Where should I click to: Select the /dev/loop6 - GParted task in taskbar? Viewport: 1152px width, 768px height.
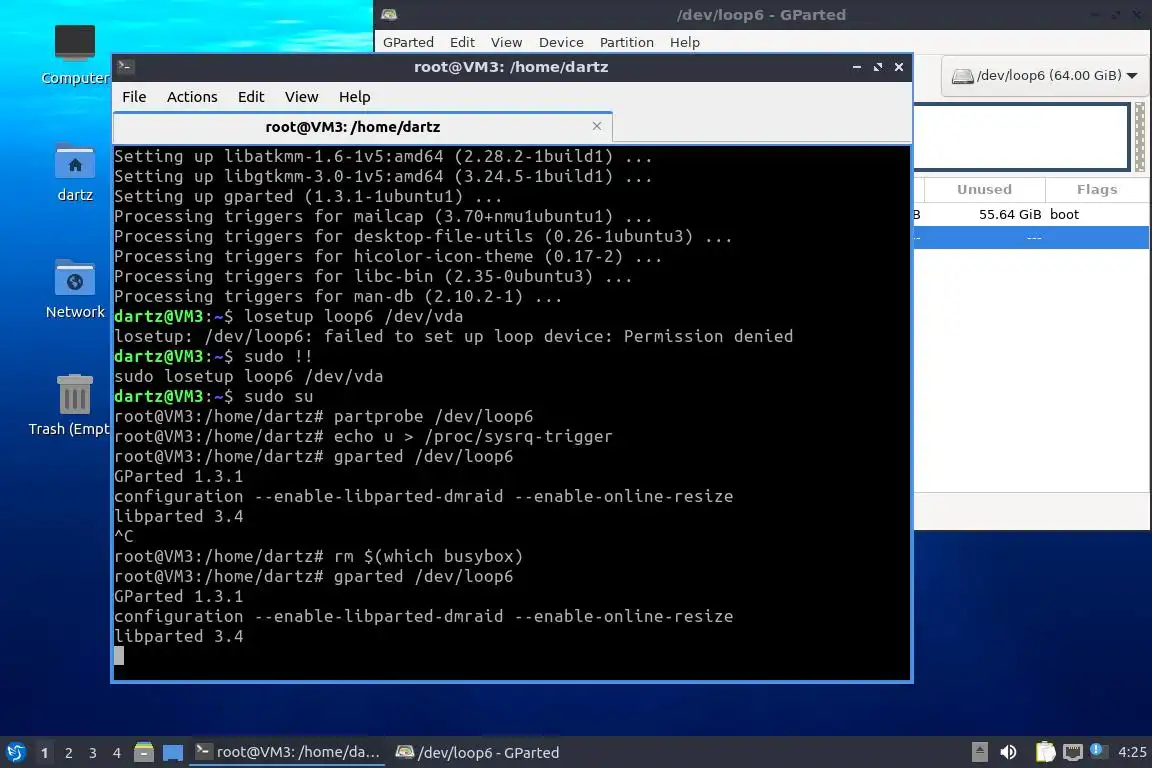478,752
